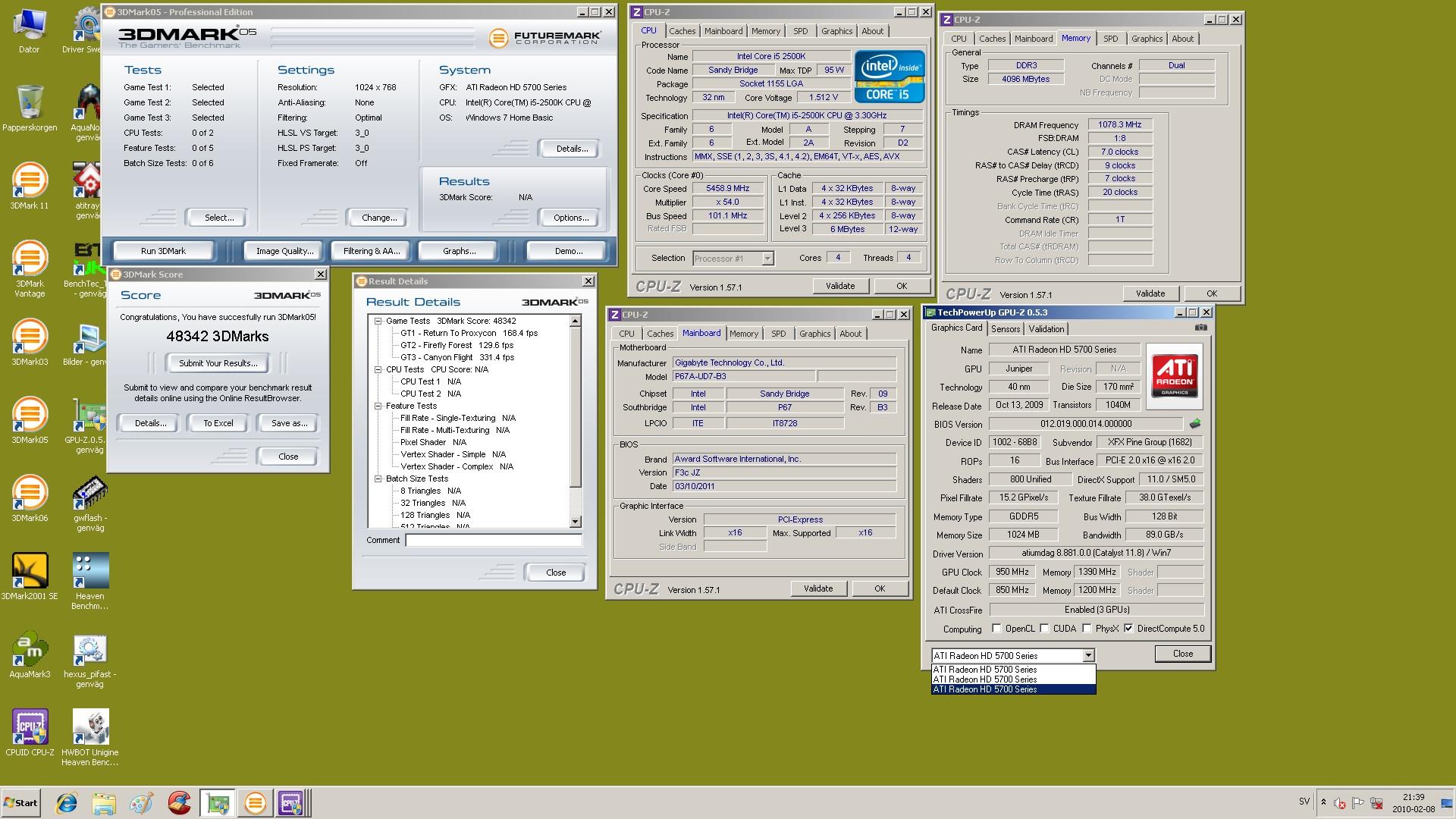Toggle OpenCL checkbox in GPU-Z
Viewport: 1456px width, 819px height.
996,629
